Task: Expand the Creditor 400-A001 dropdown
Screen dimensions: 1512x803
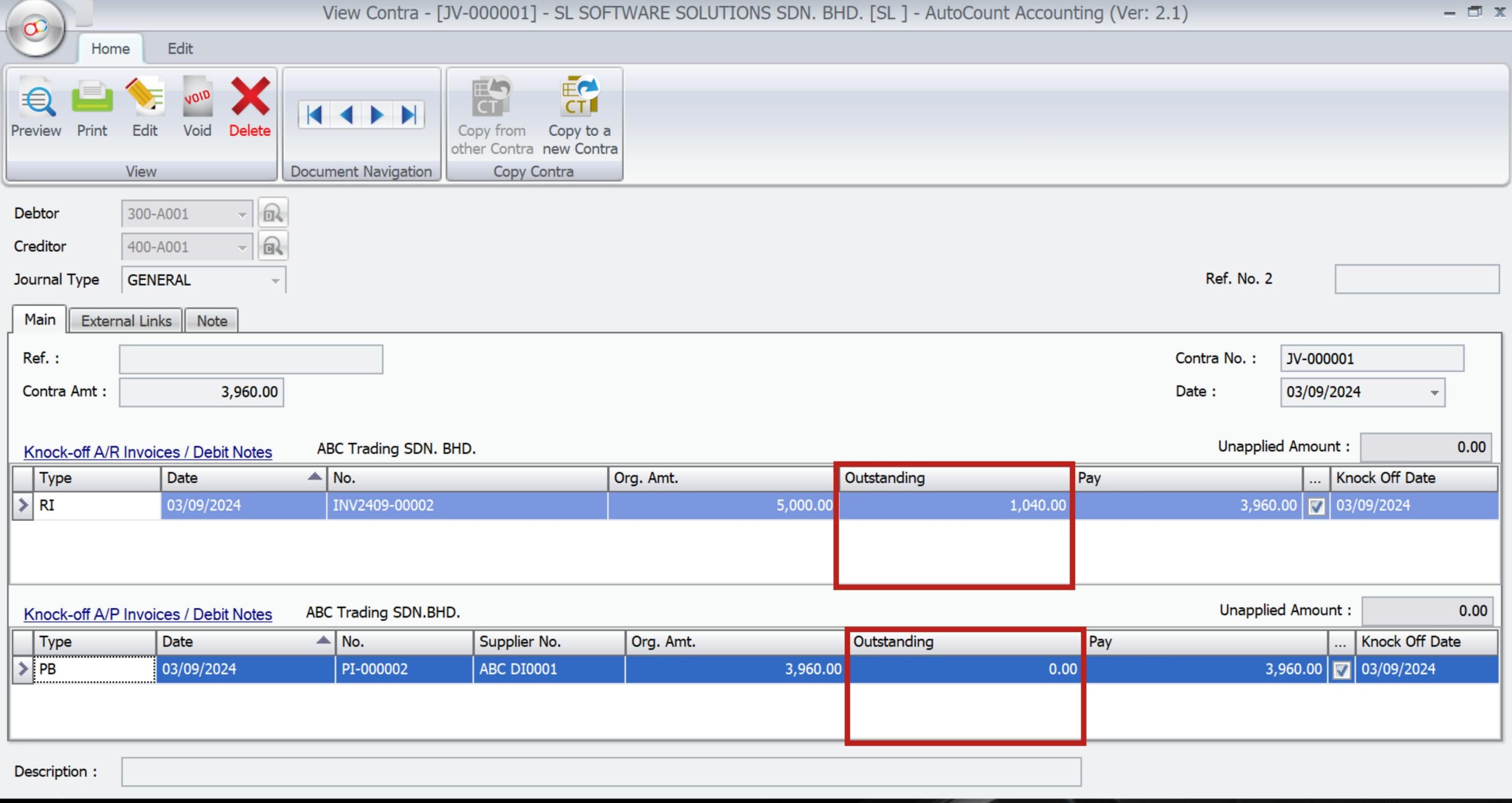Action: tap(242, 248)
